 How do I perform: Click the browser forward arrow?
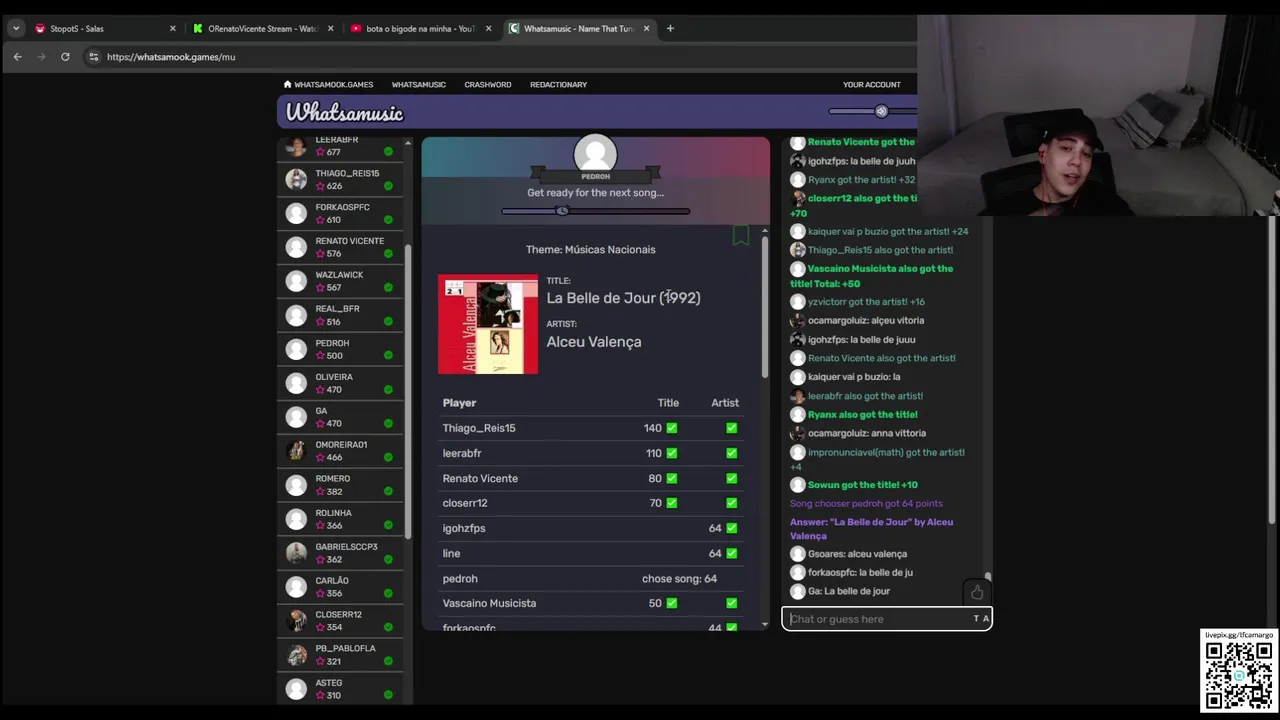[41, 57]
